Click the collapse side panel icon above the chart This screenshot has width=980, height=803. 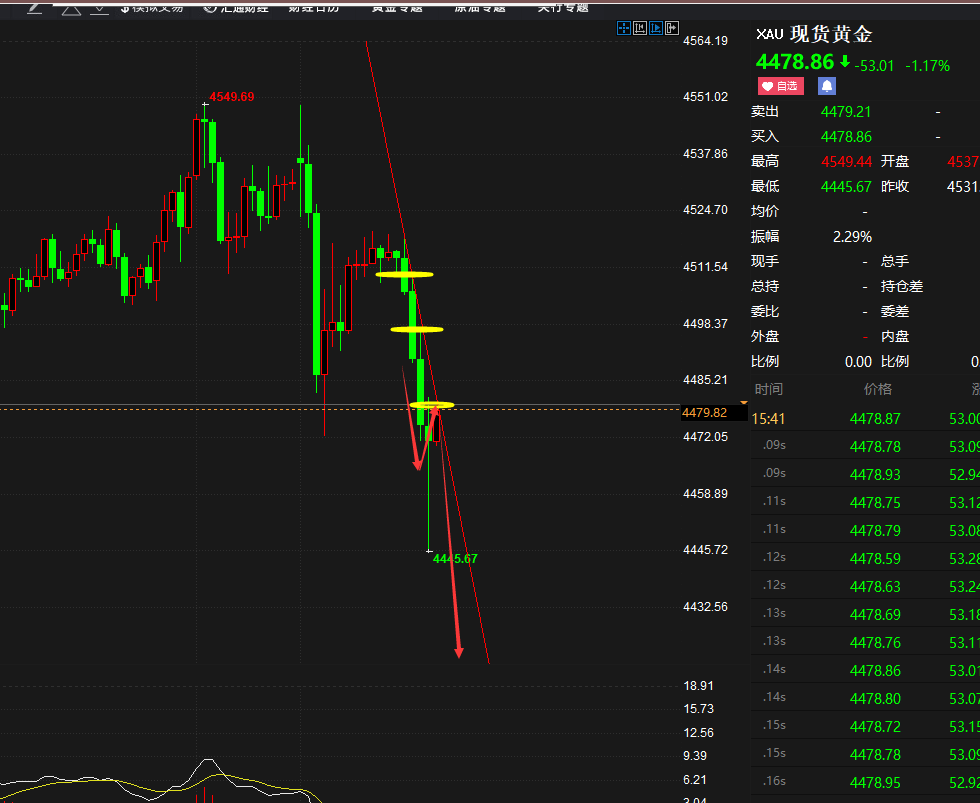pos(672,27)
